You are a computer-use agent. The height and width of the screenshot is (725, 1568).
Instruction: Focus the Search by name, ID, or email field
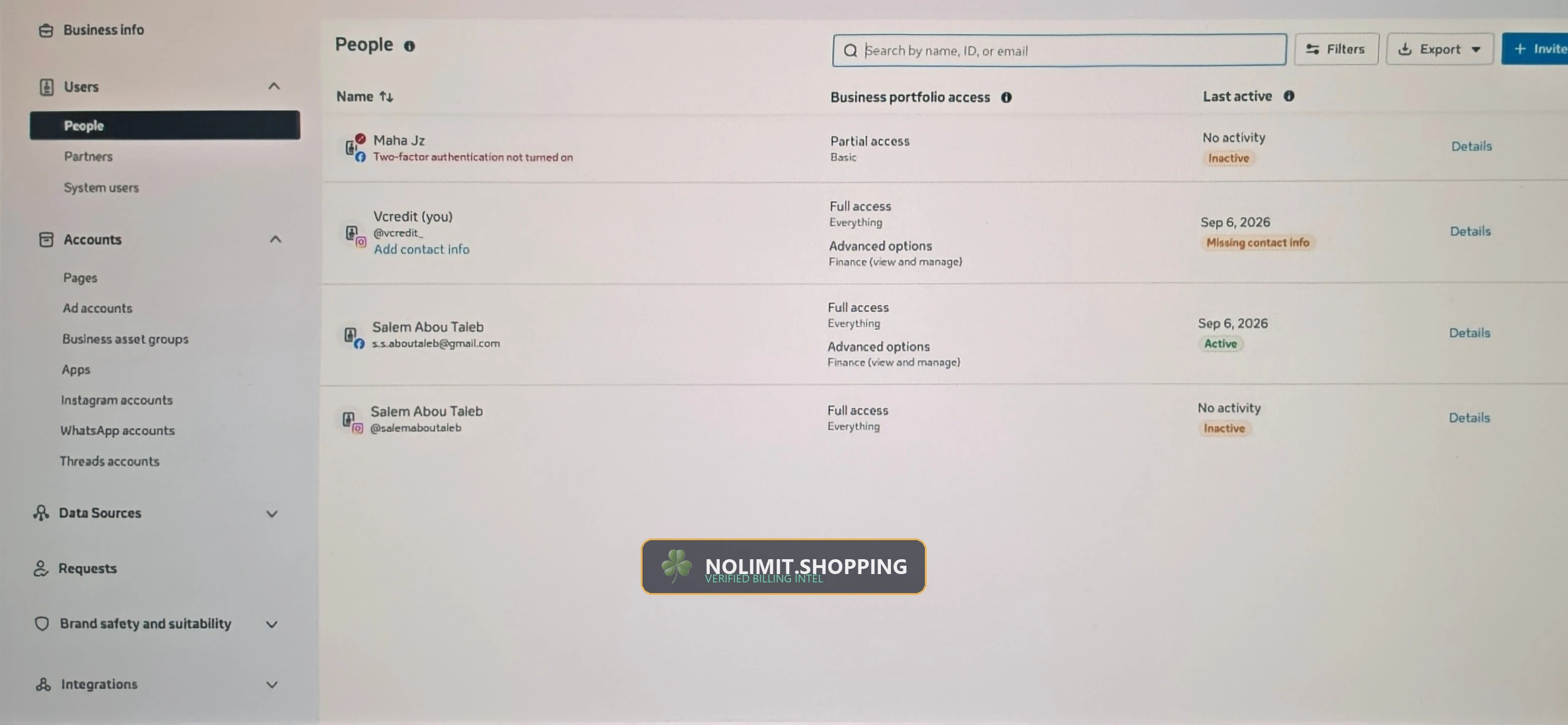coord(1059,51)
